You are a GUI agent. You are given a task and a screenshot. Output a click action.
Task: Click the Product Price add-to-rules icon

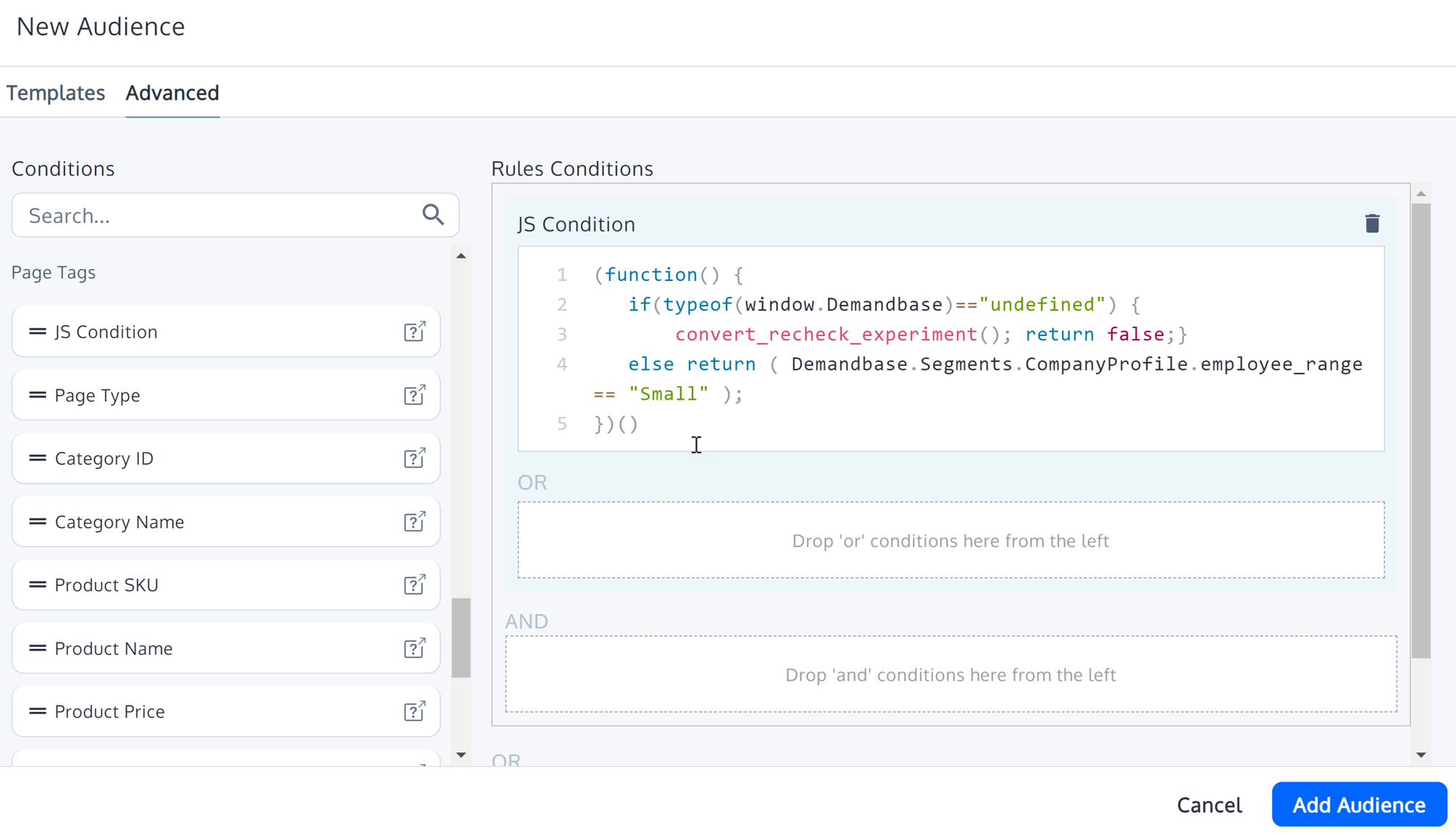tap(414, 711)
